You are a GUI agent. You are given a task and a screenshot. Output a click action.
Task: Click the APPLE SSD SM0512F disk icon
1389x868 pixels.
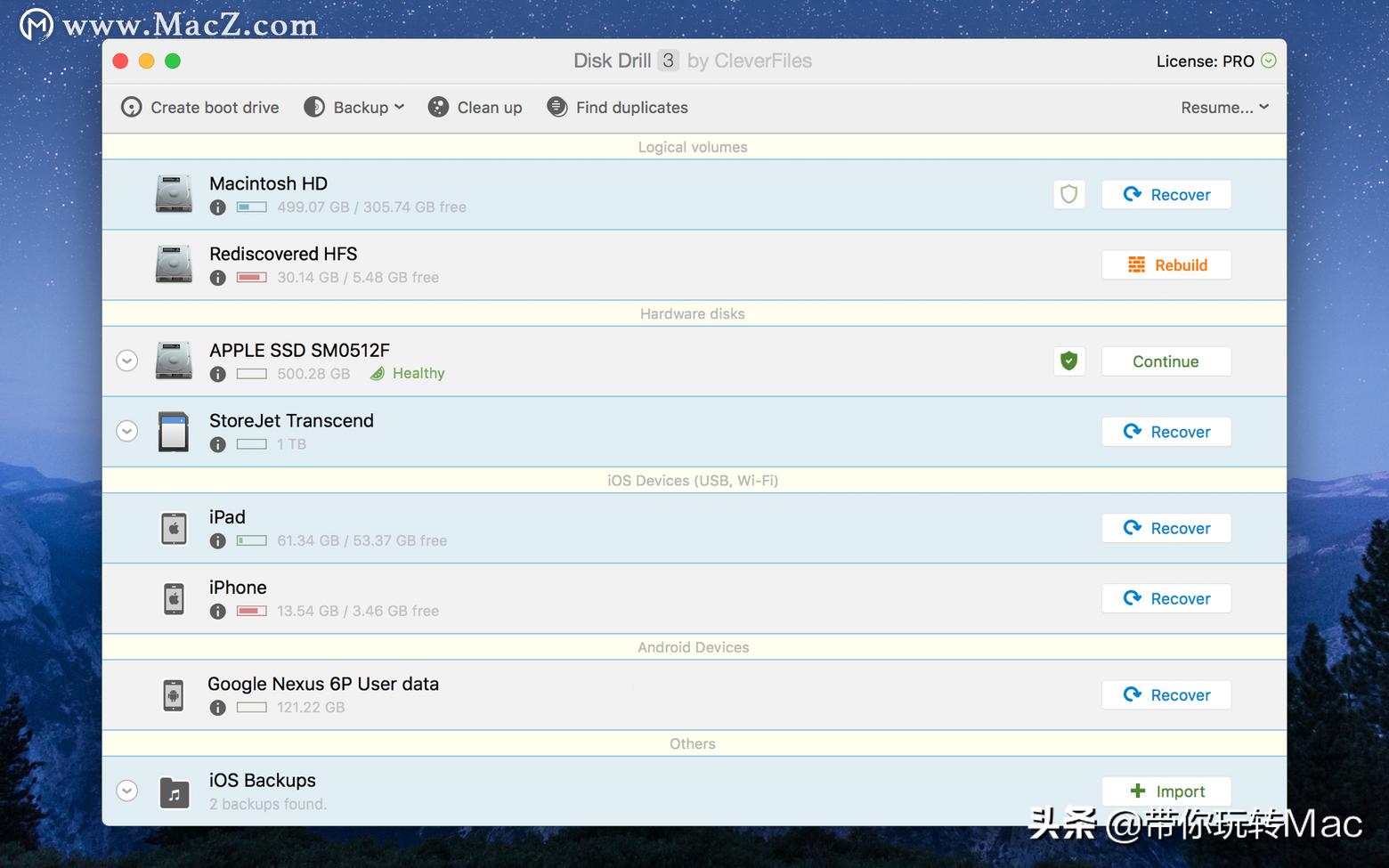coord(174,361)
